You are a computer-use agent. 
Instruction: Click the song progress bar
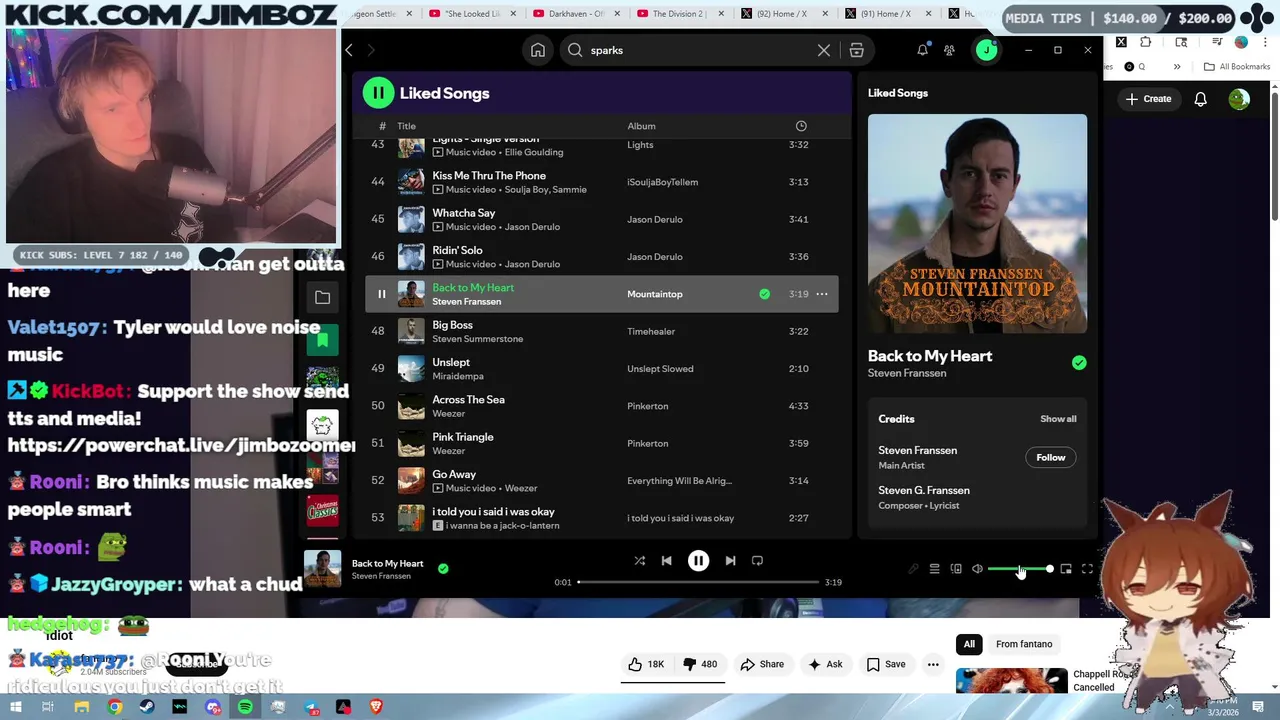point(698,582)
